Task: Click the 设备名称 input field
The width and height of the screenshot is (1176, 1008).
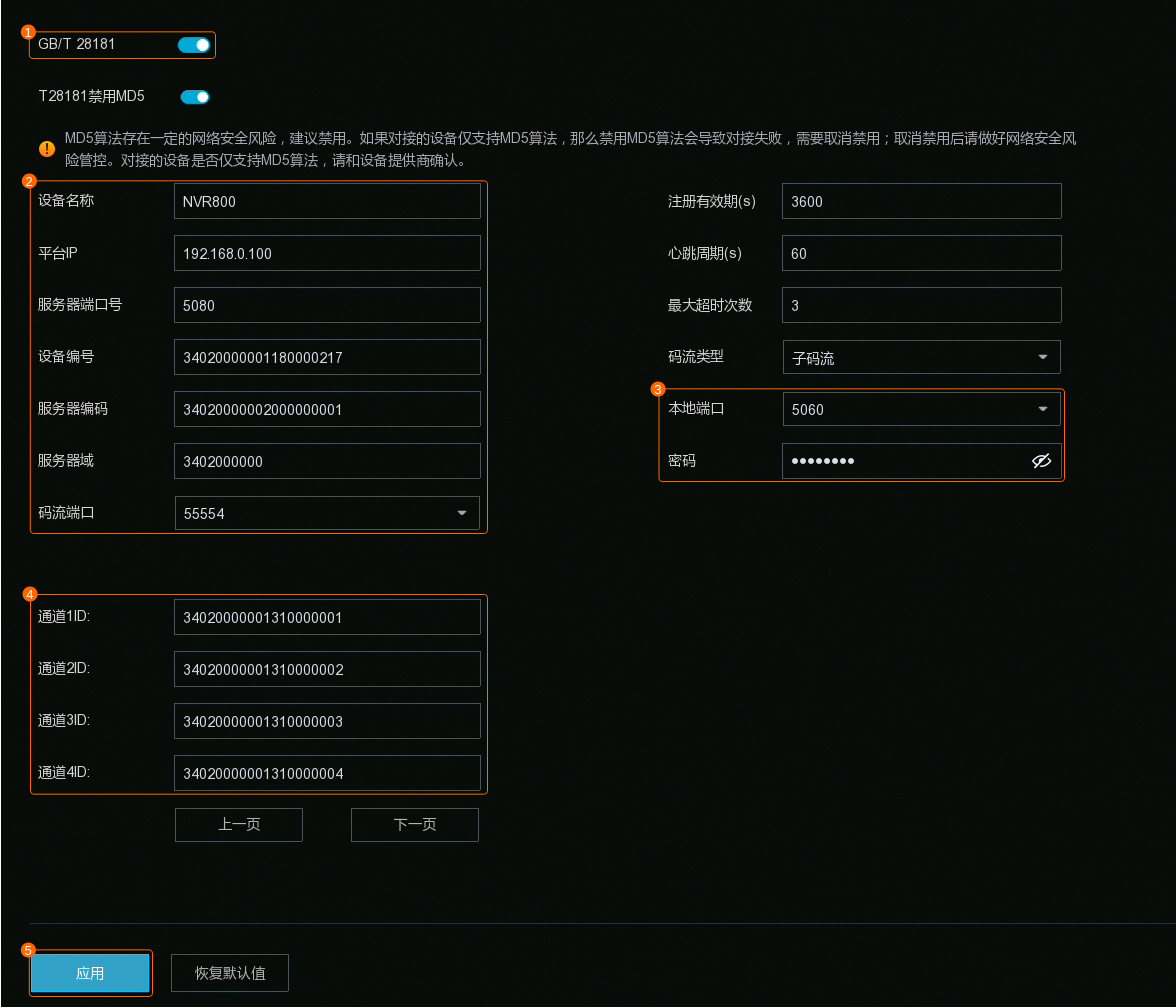Action: (327, 201)
